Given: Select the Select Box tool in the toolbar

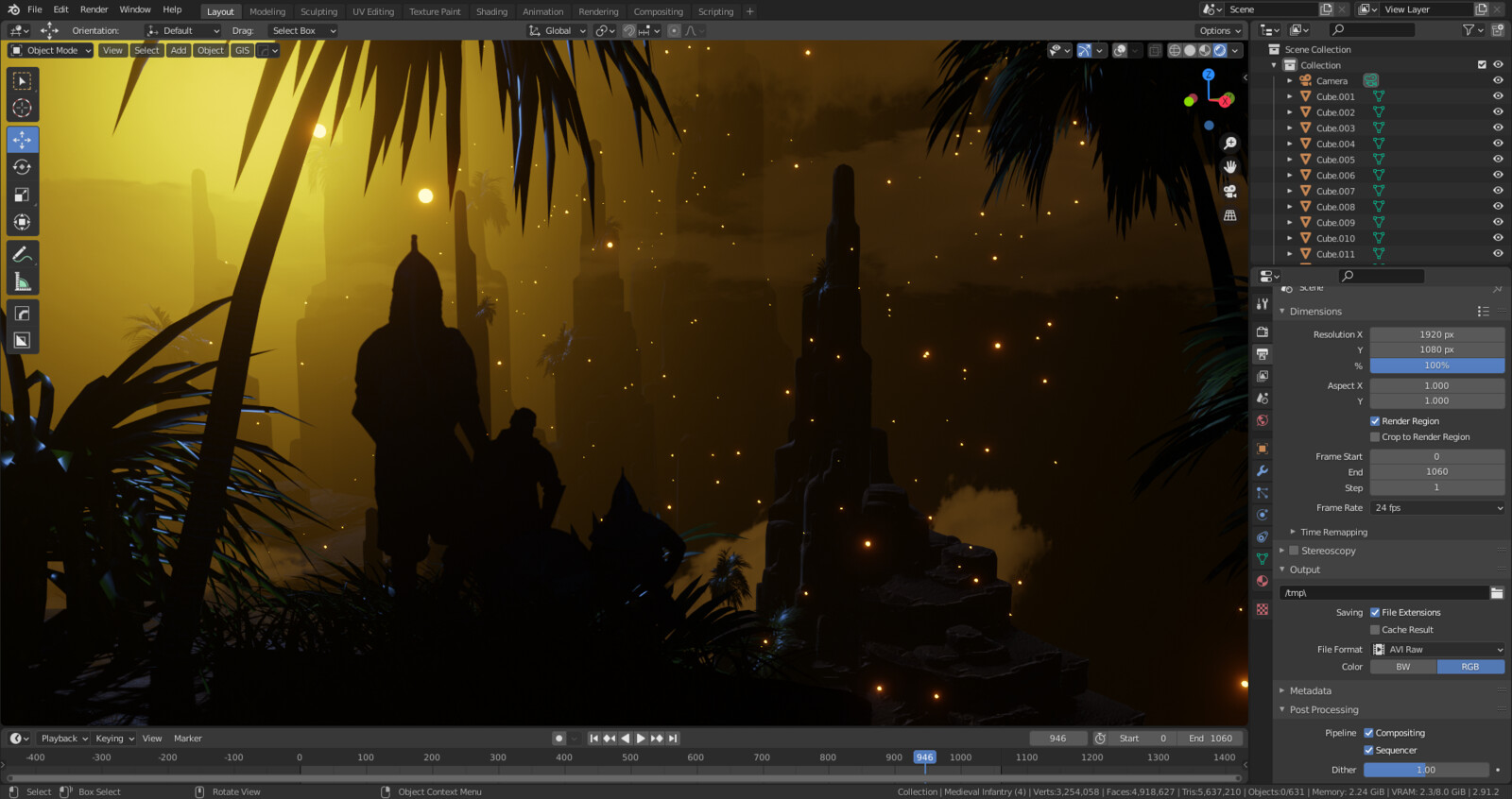Looking at the screenshot, I should pyautogui.click(x=23, y=81).
